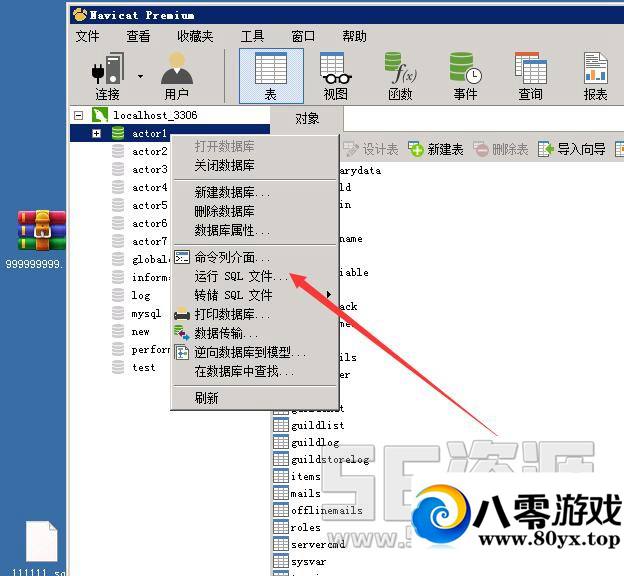Open the 收藏夹 menu

click(x=195, y=36)
